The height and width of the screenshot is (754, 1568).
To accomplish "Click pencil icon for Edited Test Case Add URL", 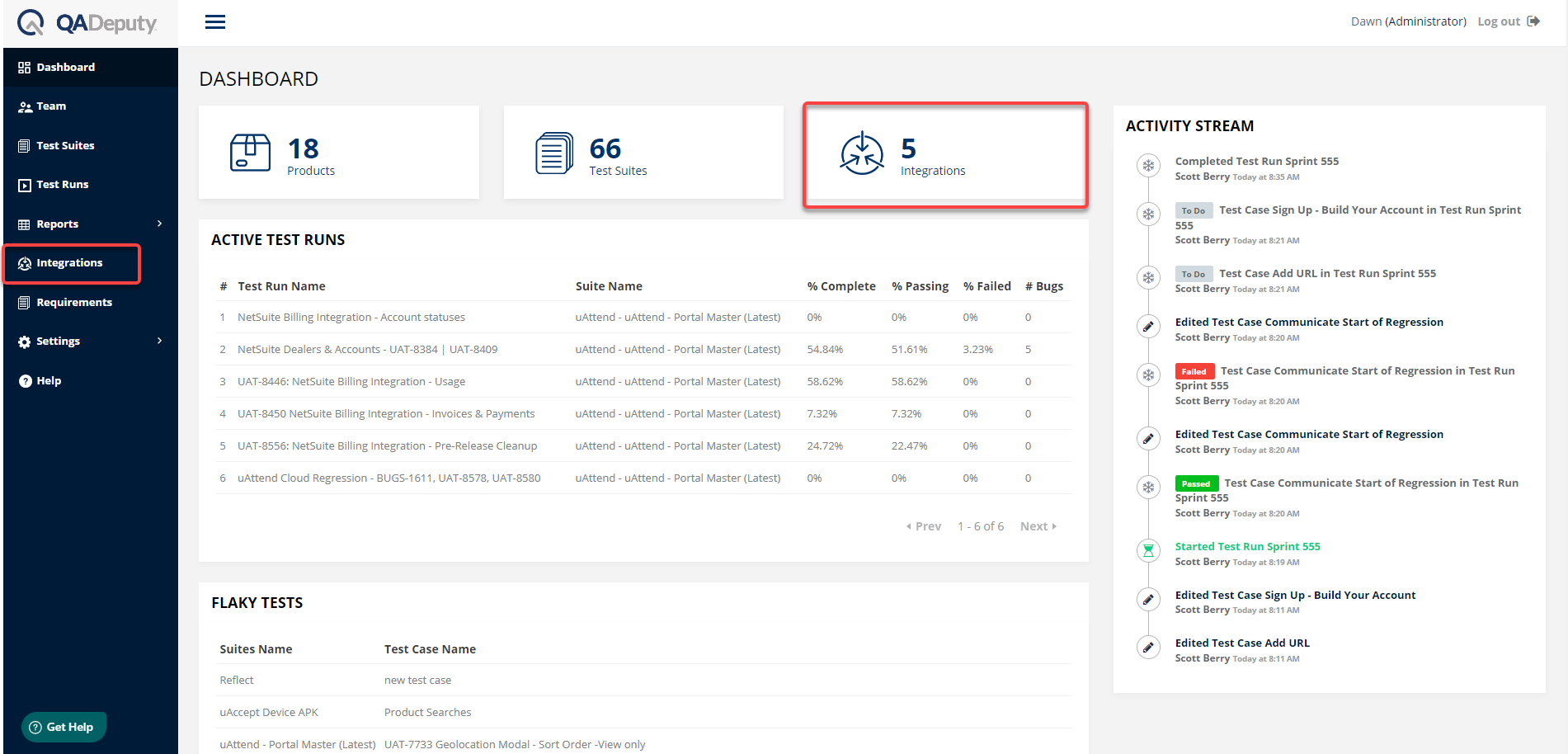I will (x=1148, y=648).
